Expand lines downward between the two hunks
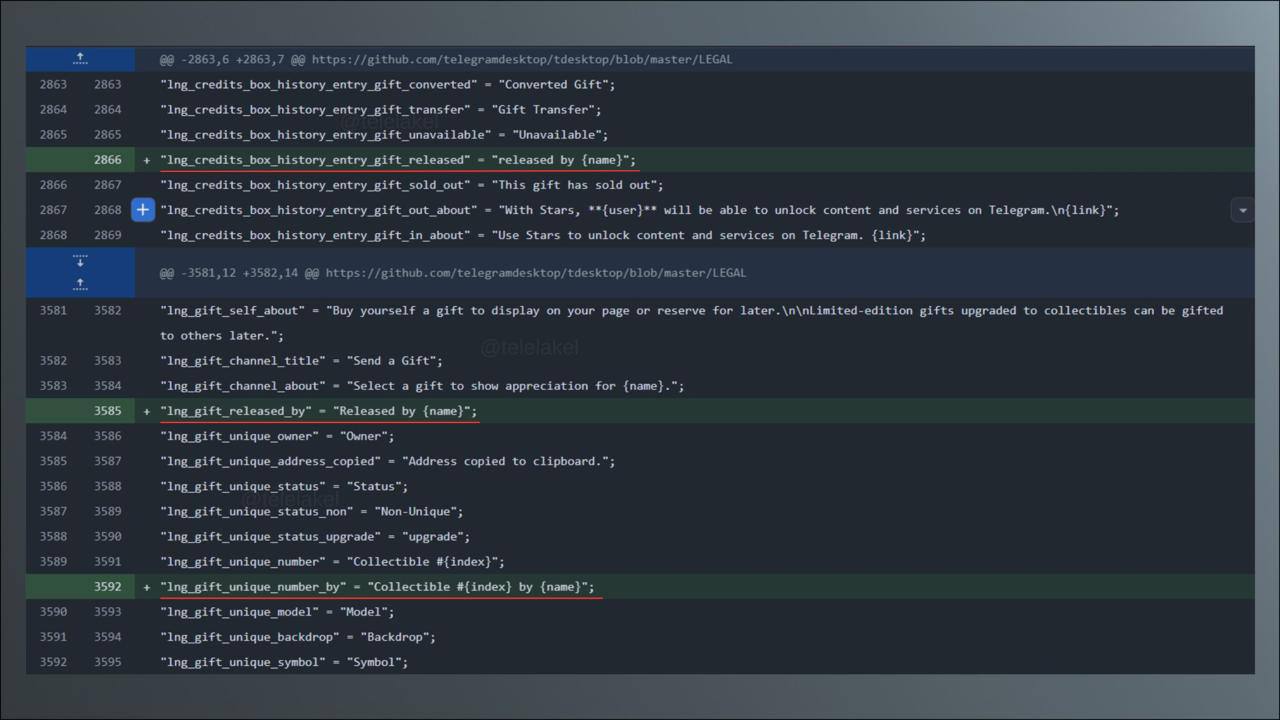The height and width of the screenshot is (720, 1280). pyautogui.click(x=80, y=262)
